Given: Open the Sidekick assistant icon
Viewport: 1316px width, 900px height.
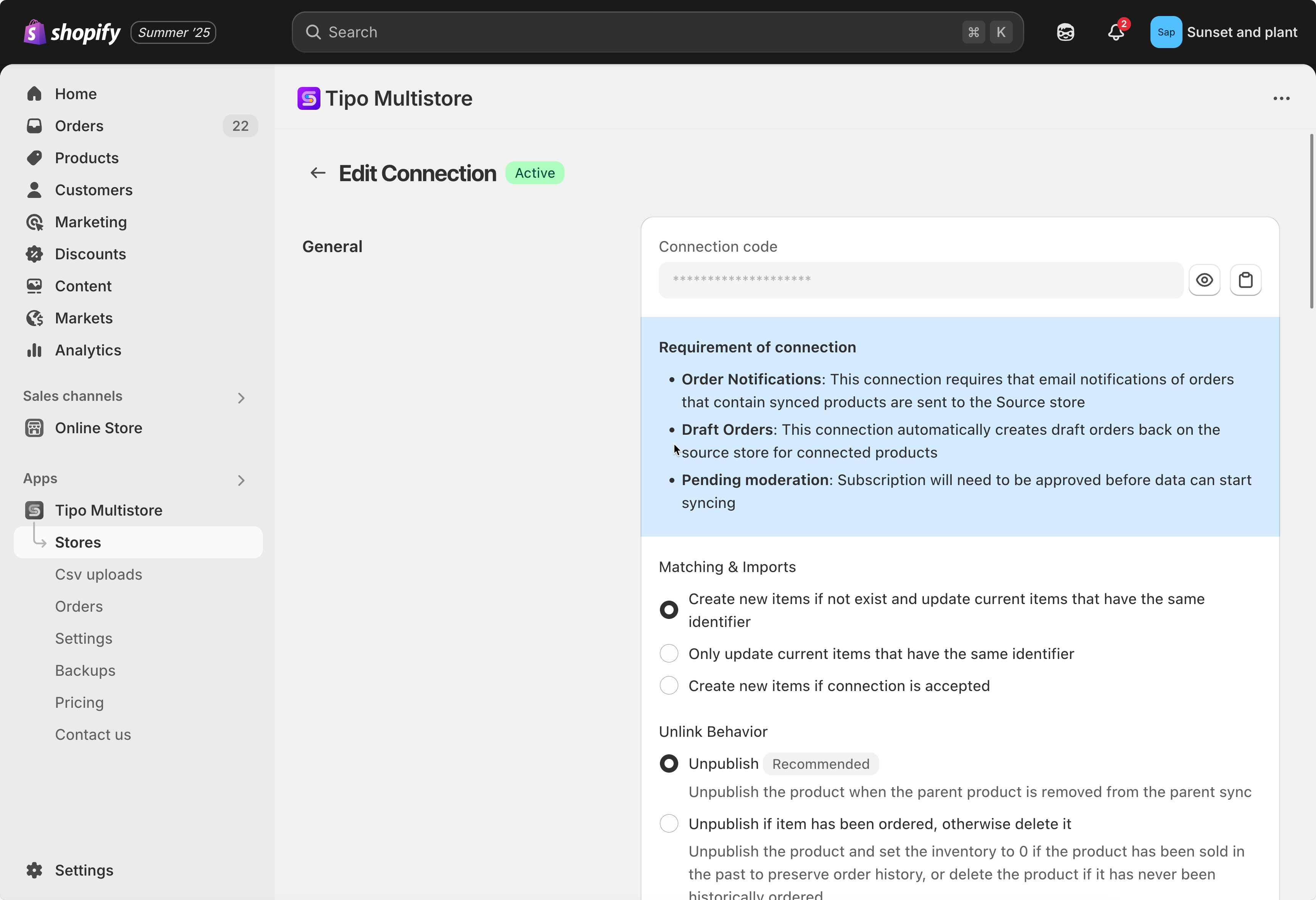Looking at the screenshot, I should (x=1065, y=32).
